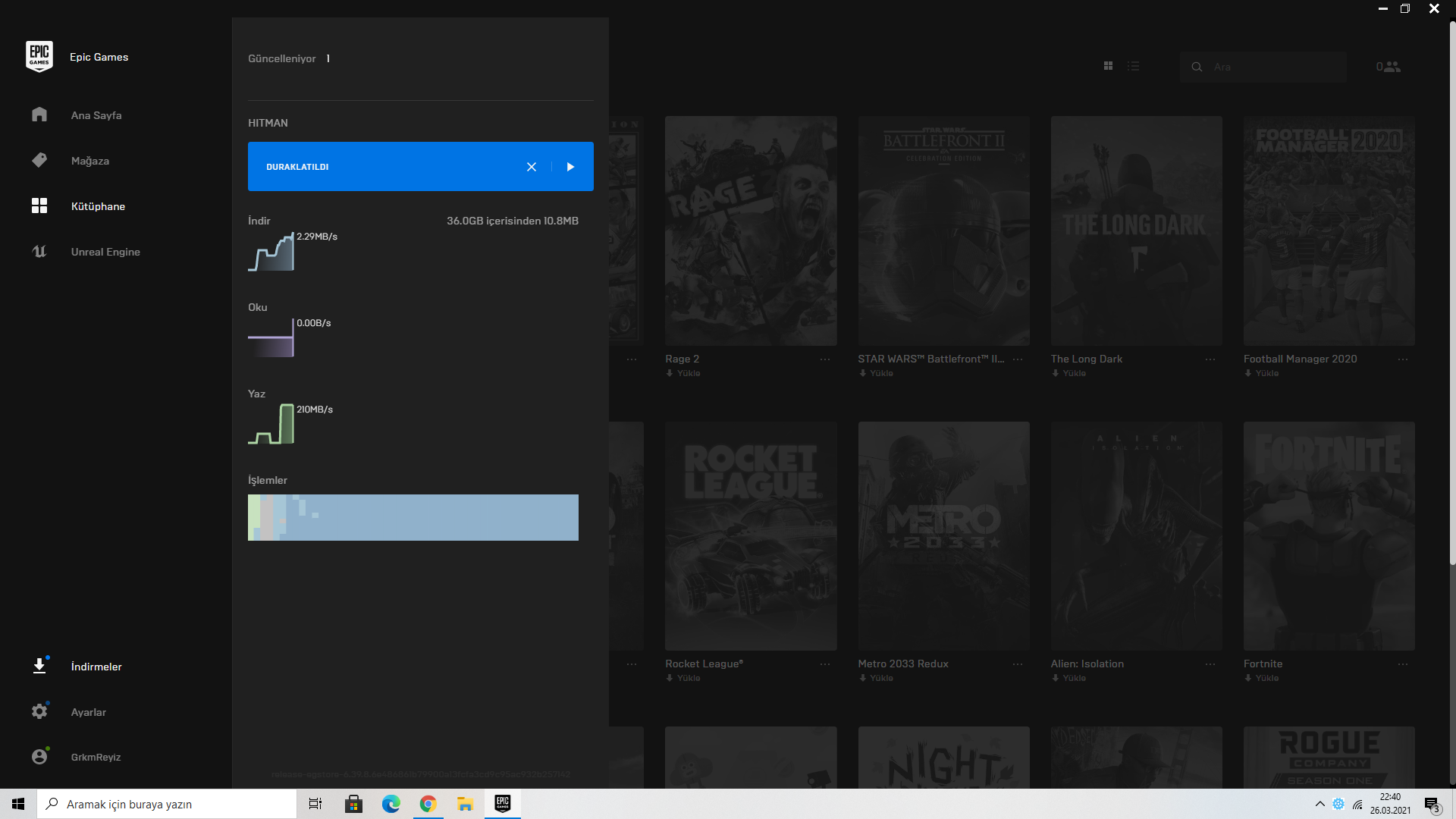Open the Mağaza store page

point(89,161)
